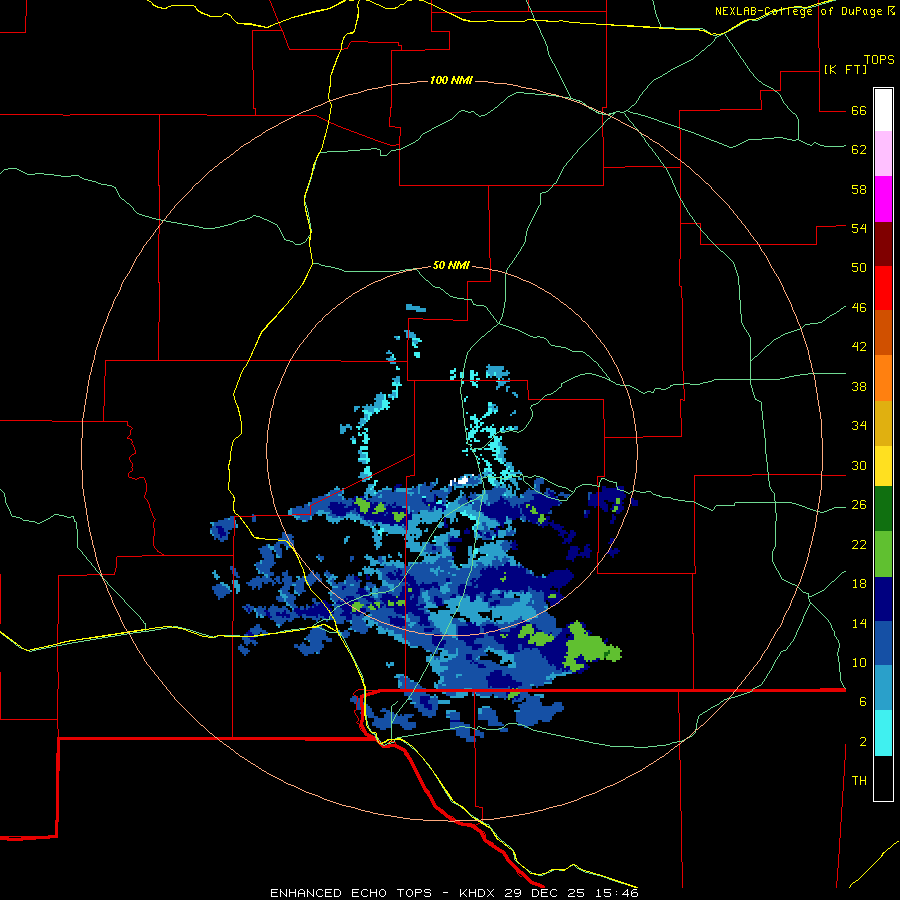This screenshot has height=900, width=900.
Task: Click the '6' scale value
Action: 863,702
